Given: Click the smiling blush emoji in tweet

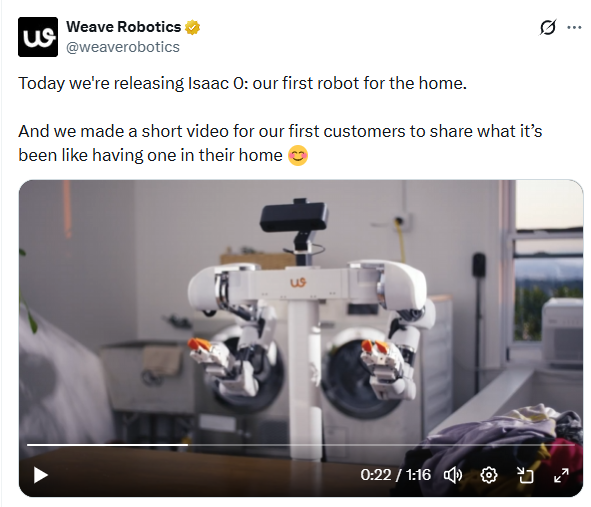Looking at the screenshot, I should click(x=298, y=155).
